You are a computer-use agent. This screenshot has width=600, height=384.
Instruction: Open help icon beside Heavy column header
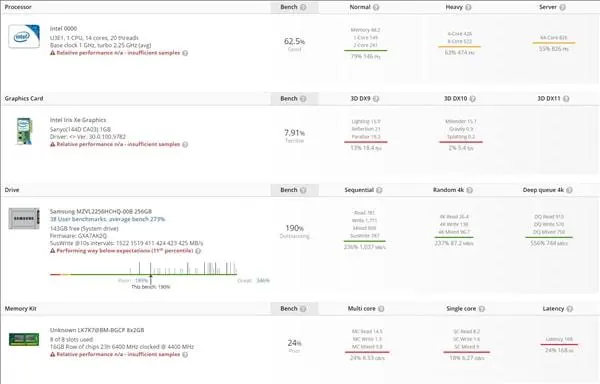(x=468, y=7)
